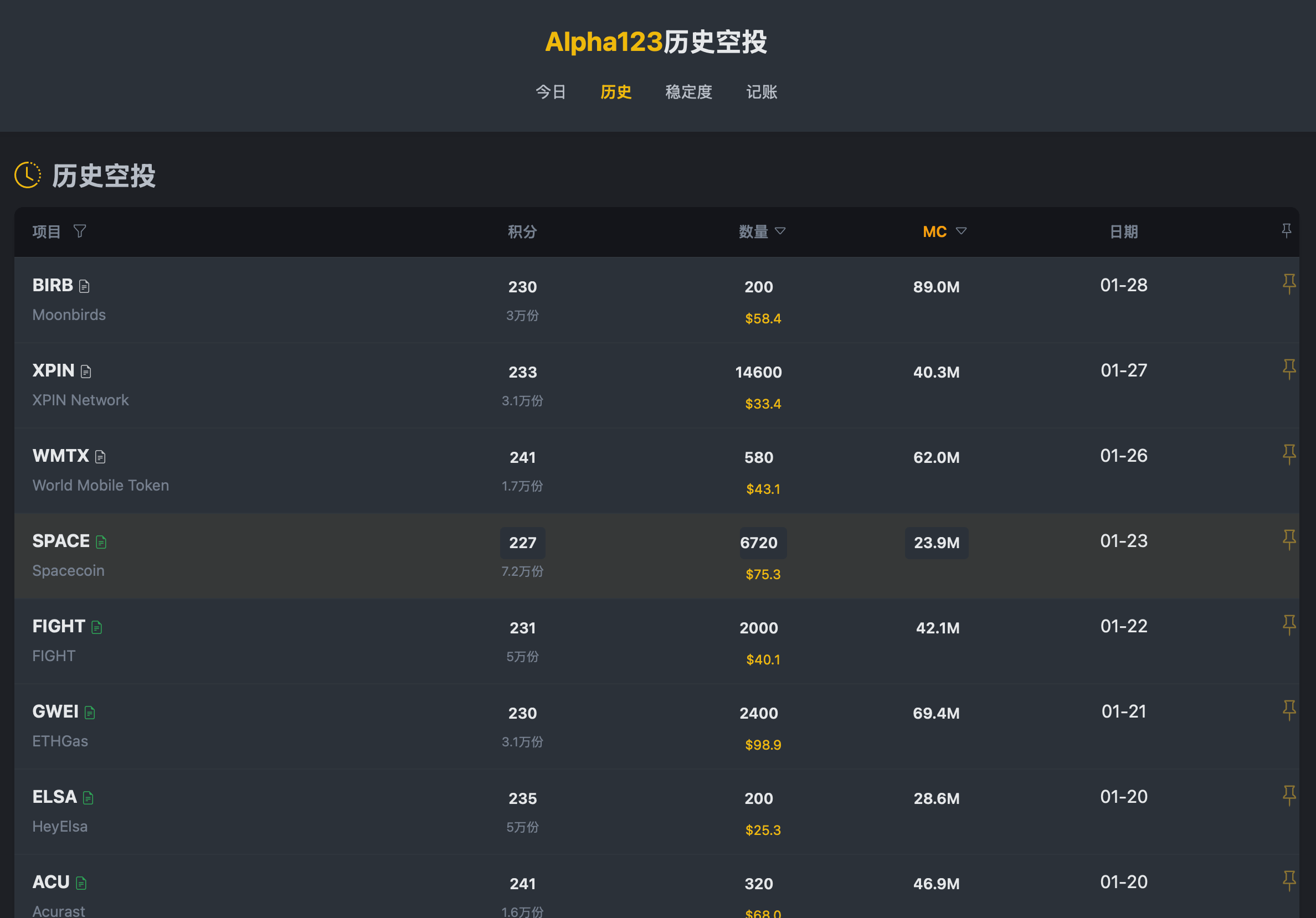Open the ELSA document icon
This screenshot has height=918, width=1316.
pos(88,798)
